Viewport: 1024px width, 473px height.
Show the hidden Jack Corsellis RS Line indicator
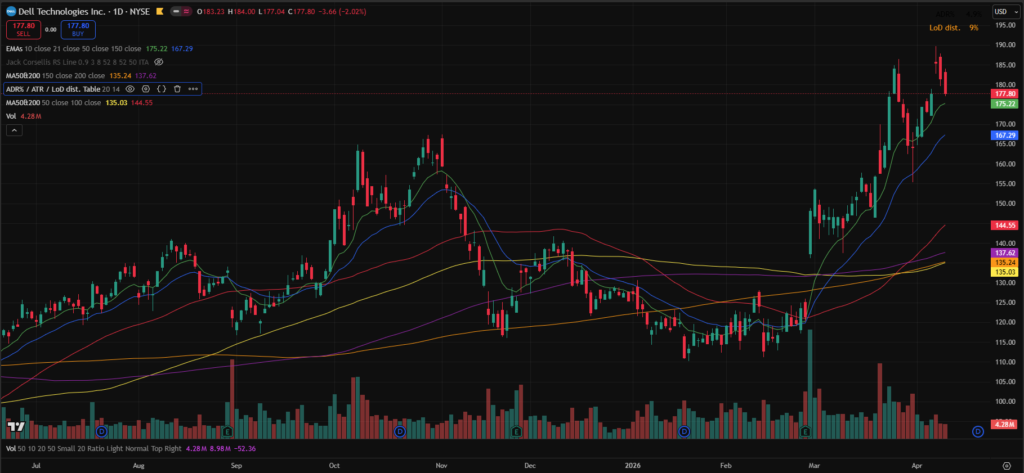point(159,62)
